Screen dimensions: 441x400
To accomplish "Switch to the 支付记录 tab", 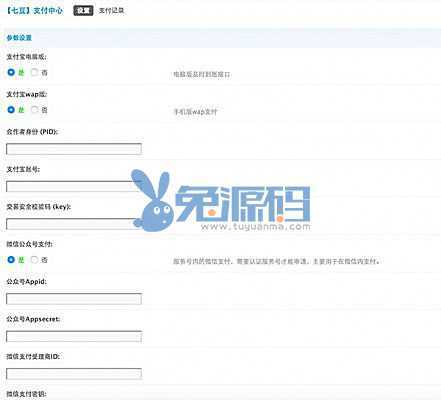I will click(112, 11).
